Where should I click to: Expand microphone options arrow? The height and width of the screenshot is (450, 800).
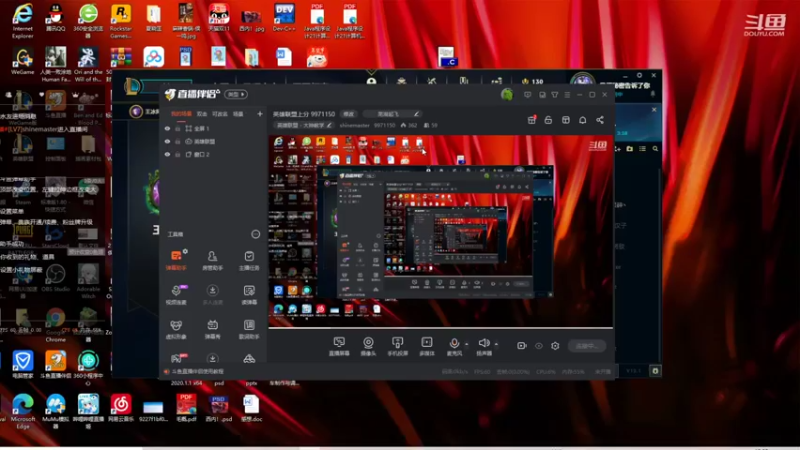(x=466, y=344)
